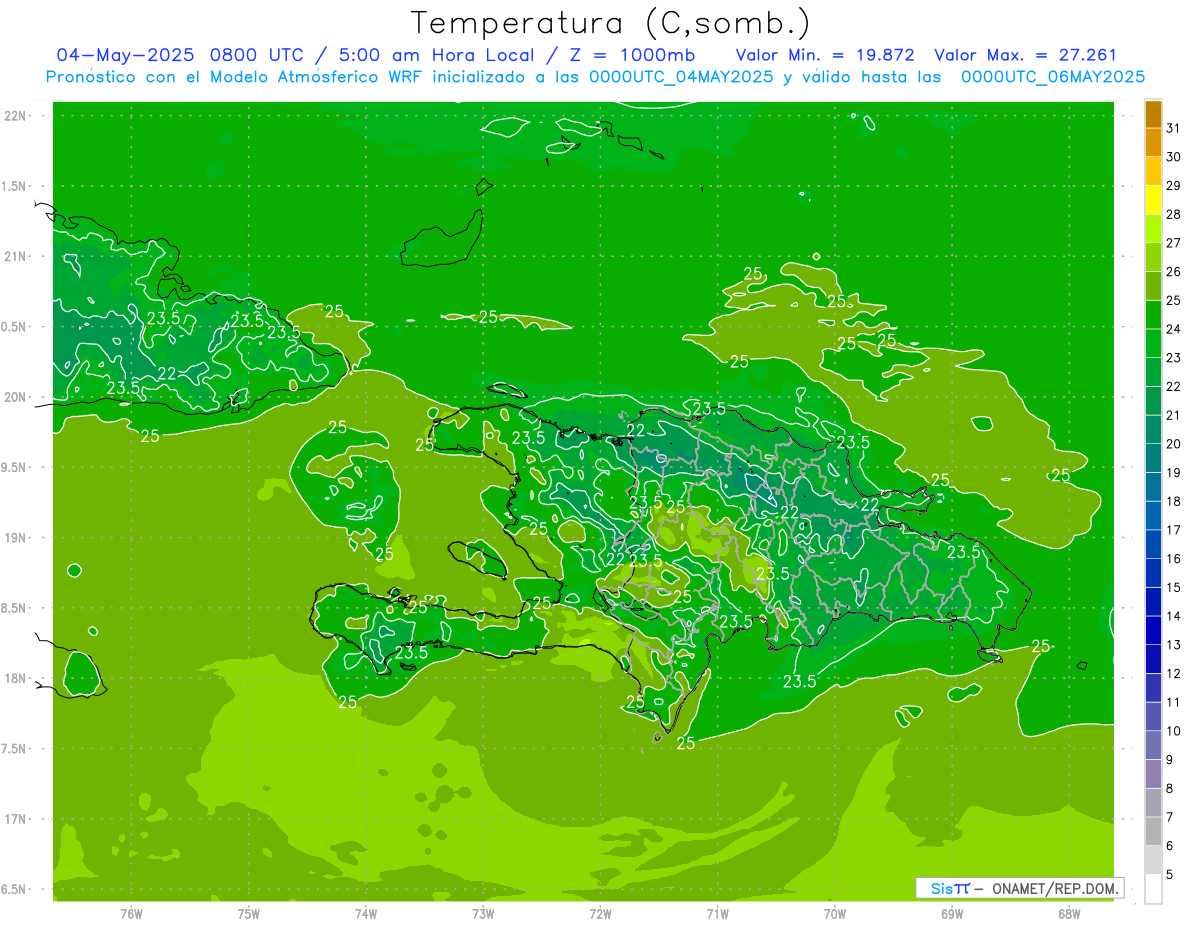
Task: Click the legend value "27"
Action: click(x=1173, y=243)
